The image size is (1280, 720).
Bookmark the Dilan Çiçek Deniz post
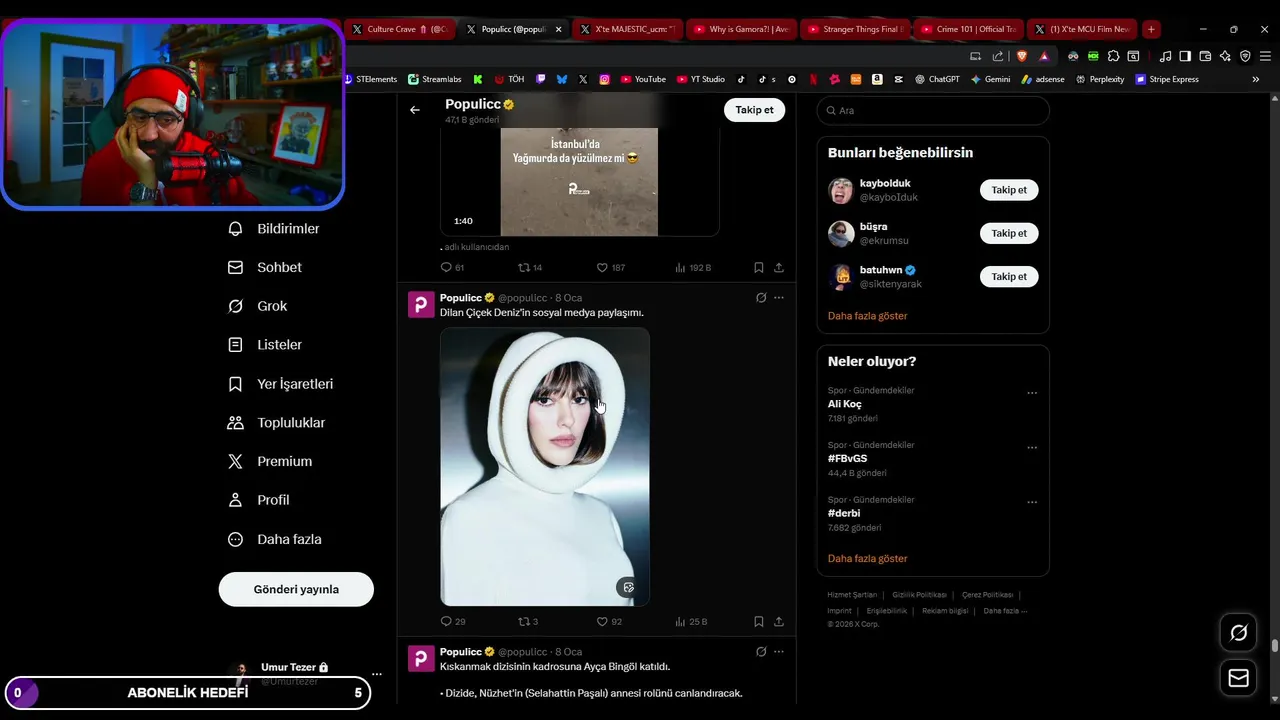pos(759,622)
